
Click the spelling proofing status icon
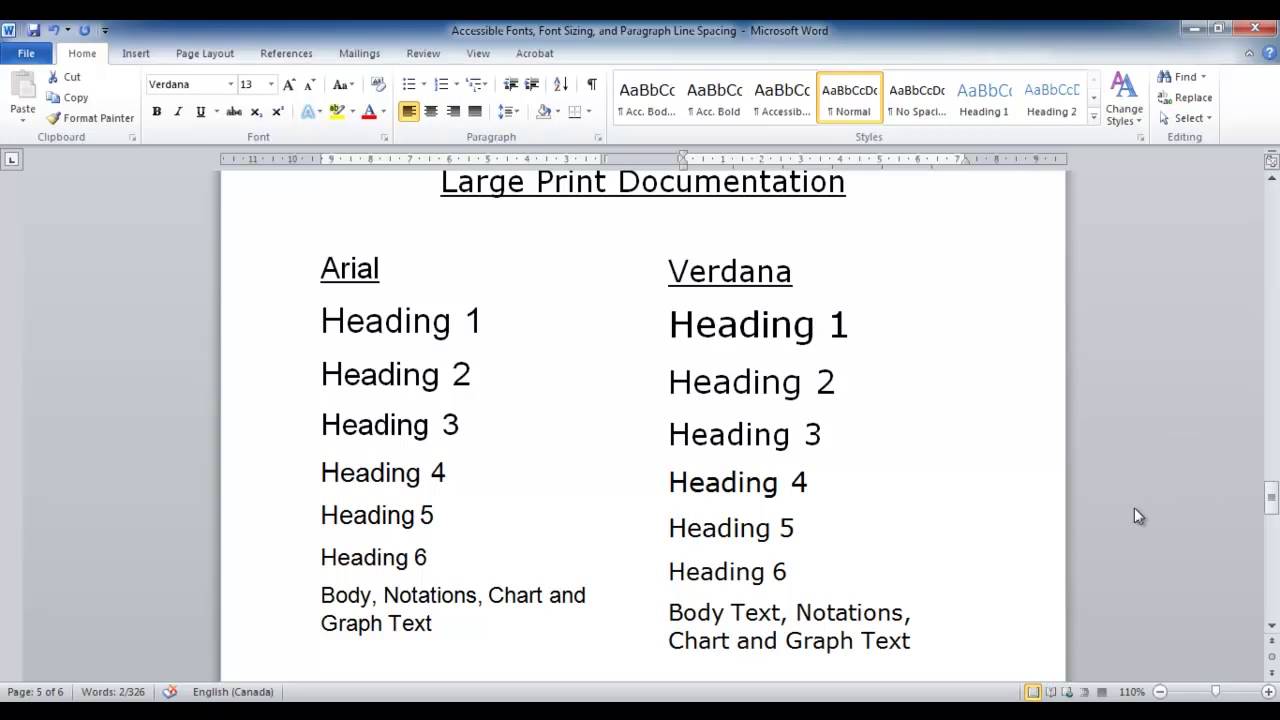(170, 692)
